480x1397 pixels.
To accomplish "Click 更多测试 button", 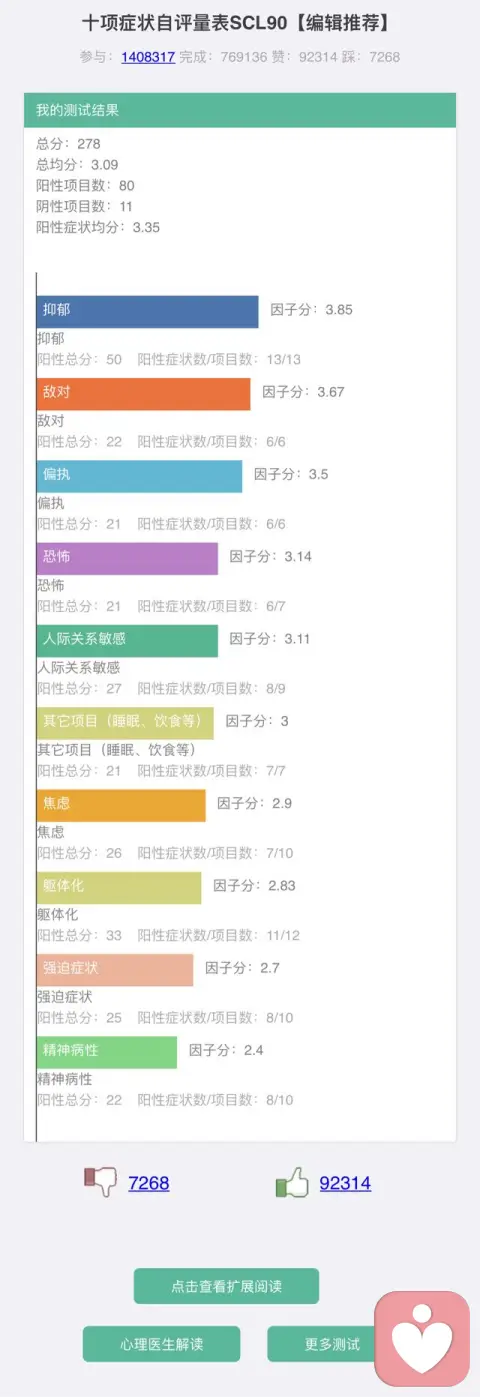I will click(x=321, y=1344).
